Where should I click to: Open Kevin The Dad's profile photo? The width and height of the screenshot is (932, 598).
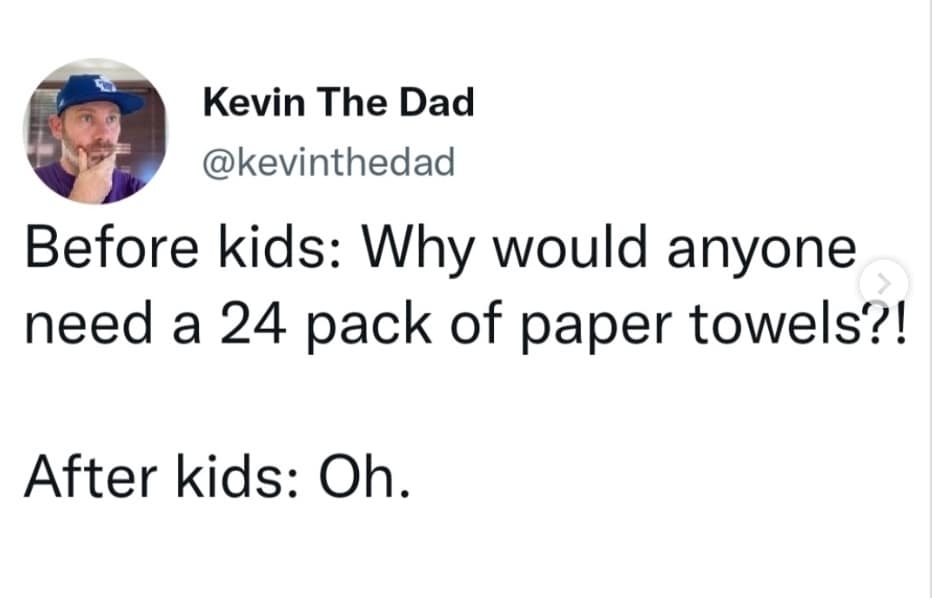click(x=96, y=131)
